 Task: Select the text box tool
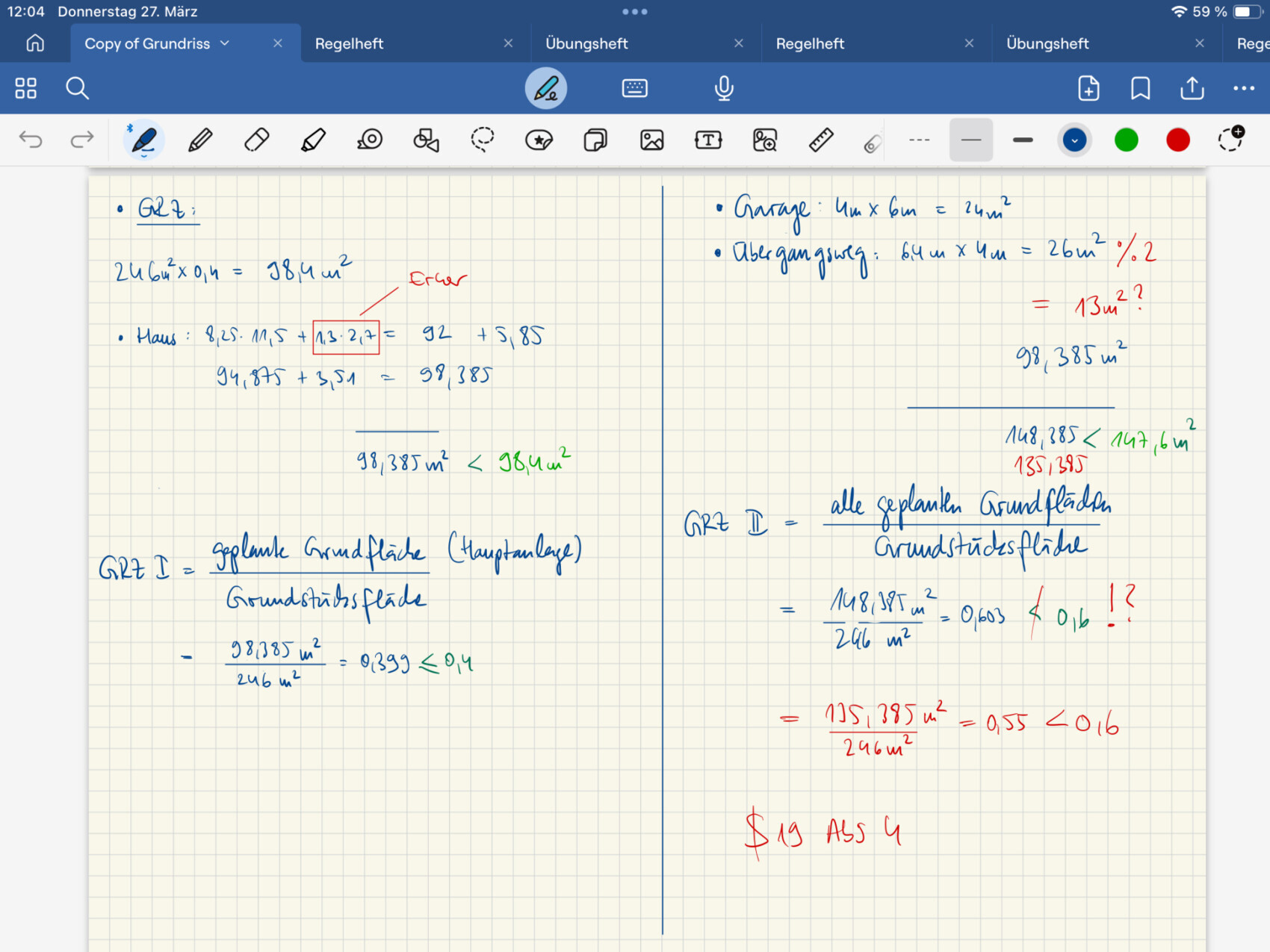pyautogui.click(x=707, y=140)
